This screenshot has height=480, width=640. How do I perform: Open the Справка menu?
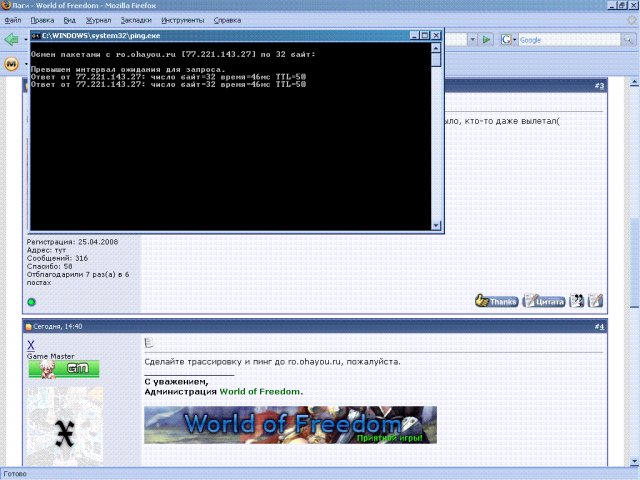click(x=227, y=20)
